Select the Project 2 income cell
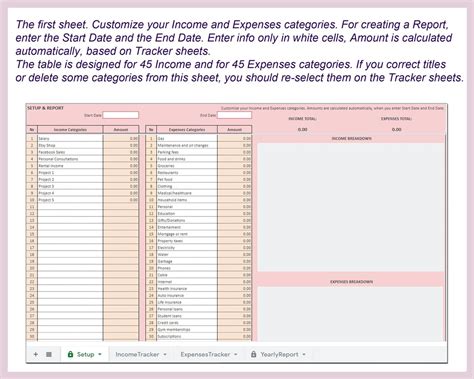This screenshot has height=379, width=474. (x=70, y=179)
